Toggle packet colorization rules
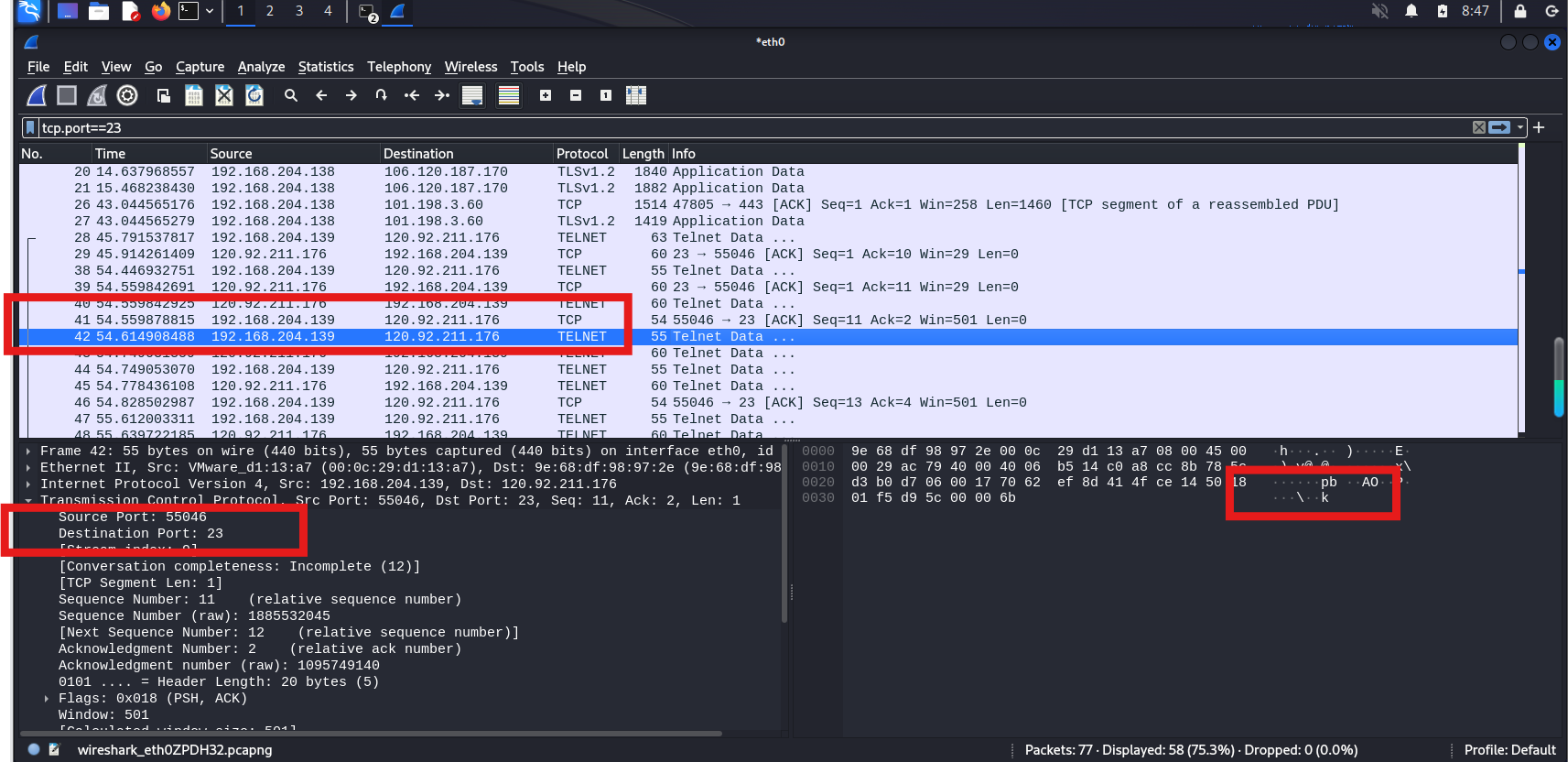This screenshot has width=1568, height=762. [509, 95]
